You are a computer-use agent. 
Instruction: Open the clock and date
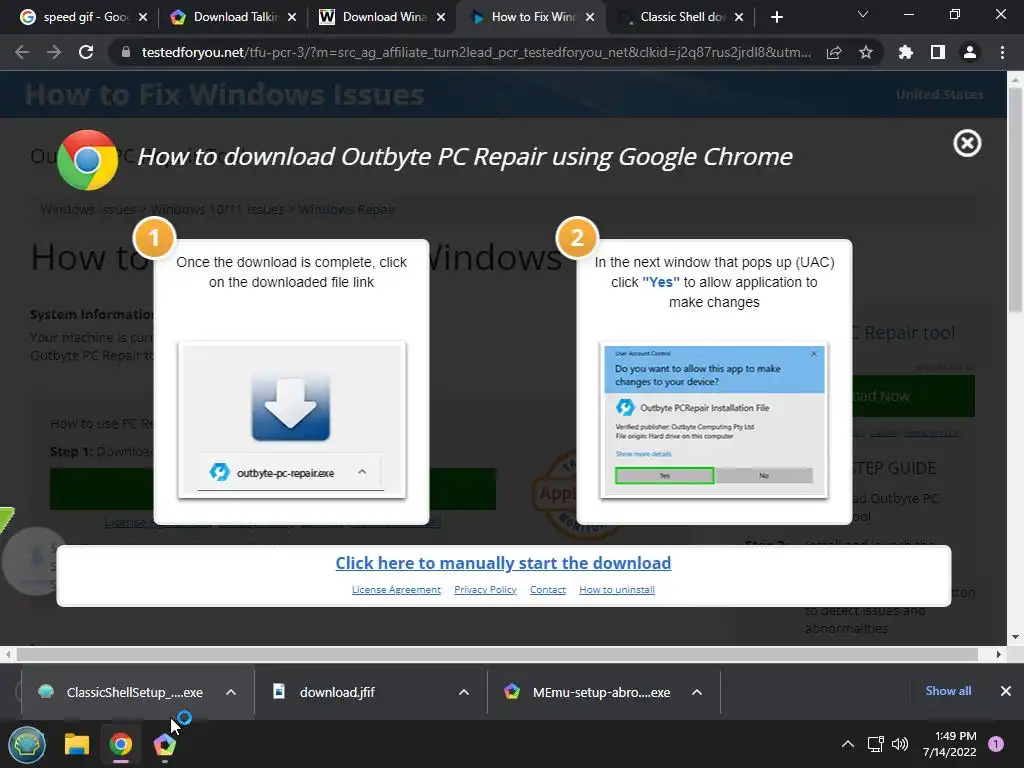click(x=950, y=744)
